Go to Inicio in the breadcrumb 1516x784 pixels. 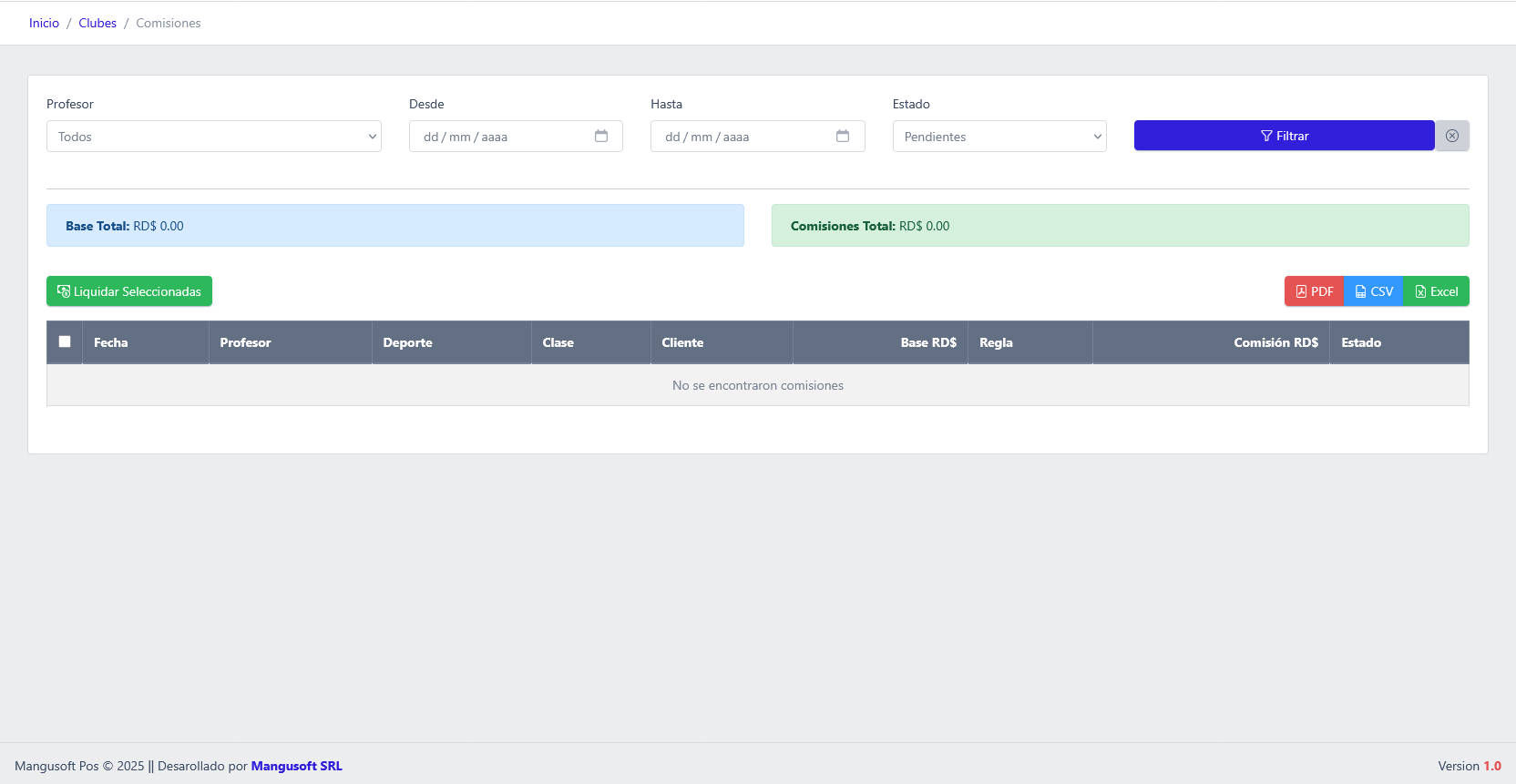44,23
